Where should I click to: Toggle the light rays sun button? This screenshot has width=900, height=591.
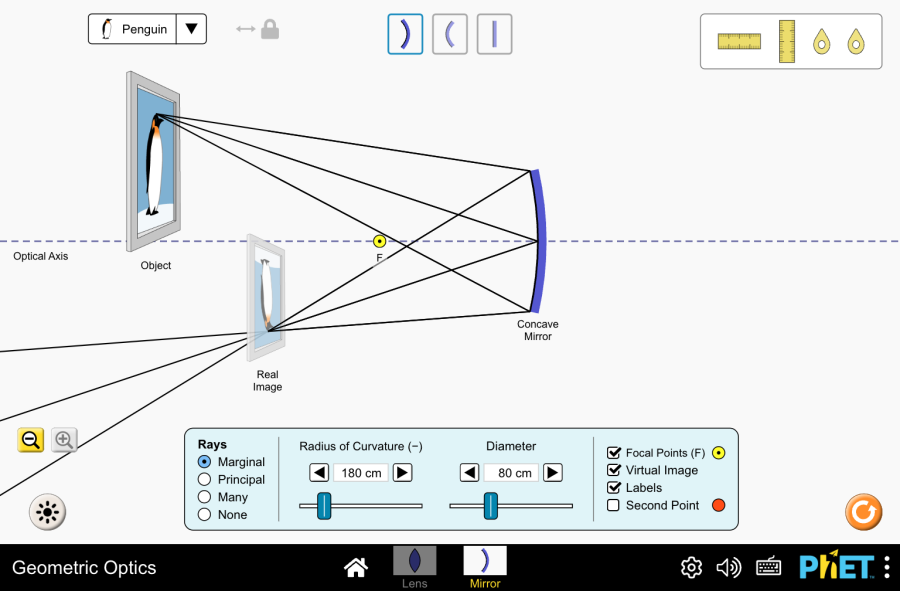pyautogui.click(x=47, y=513)
